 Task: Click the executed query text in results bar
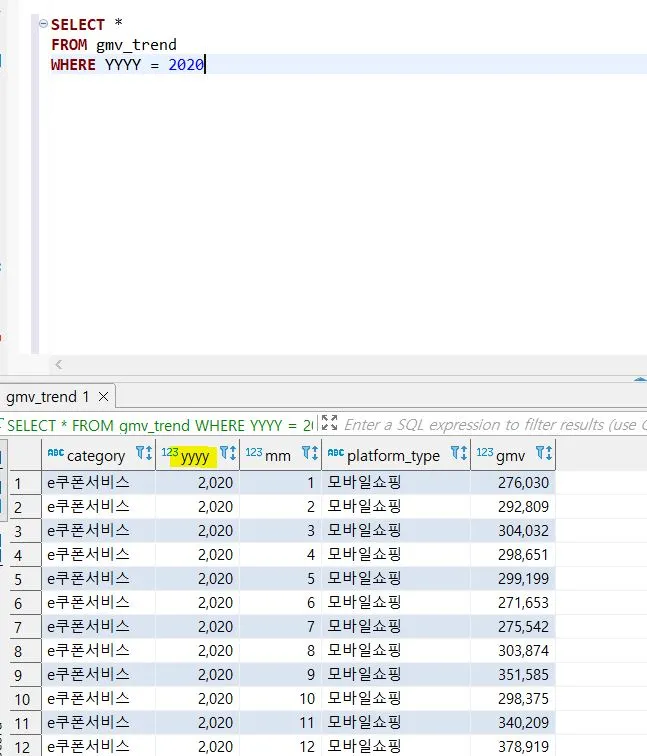[160, 426]
